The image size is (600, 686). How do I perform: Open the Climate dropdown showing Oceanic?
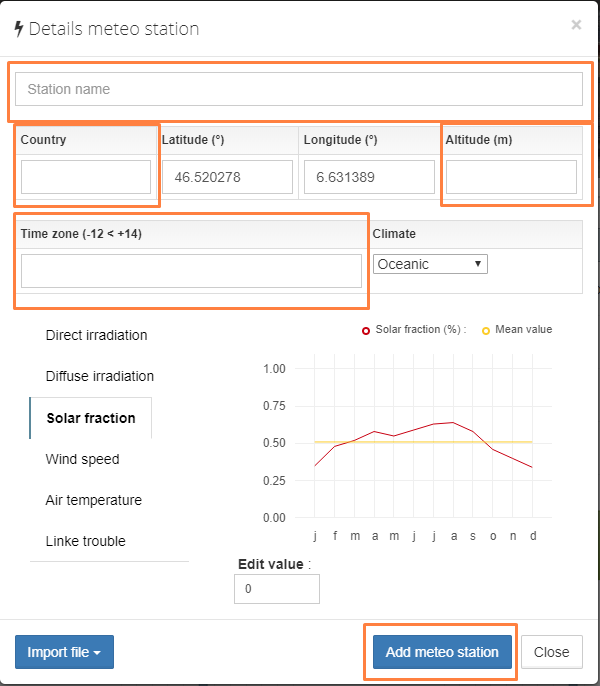pyautogui.click(x=430, y=264)
